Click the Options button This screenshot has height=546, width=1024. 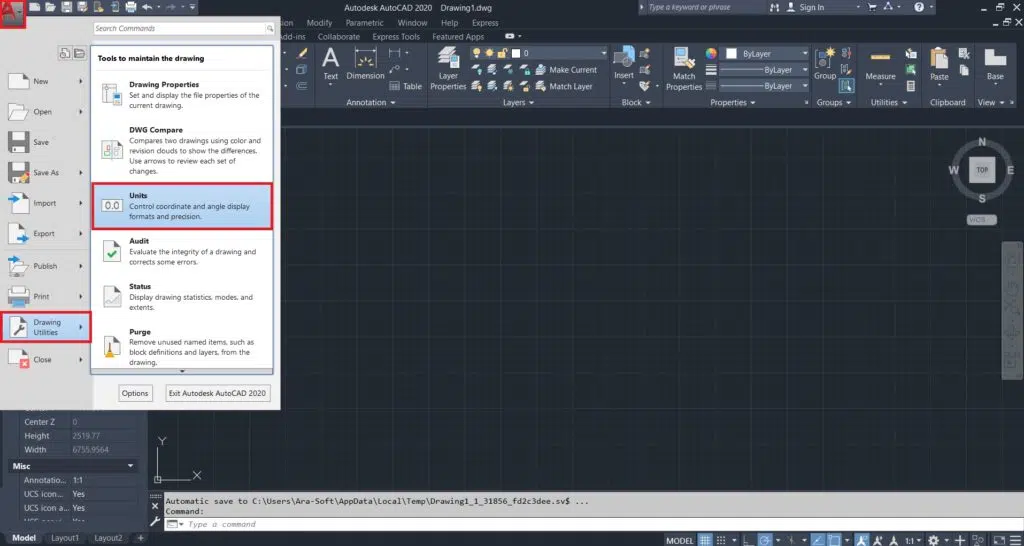[x=135, y=393]
